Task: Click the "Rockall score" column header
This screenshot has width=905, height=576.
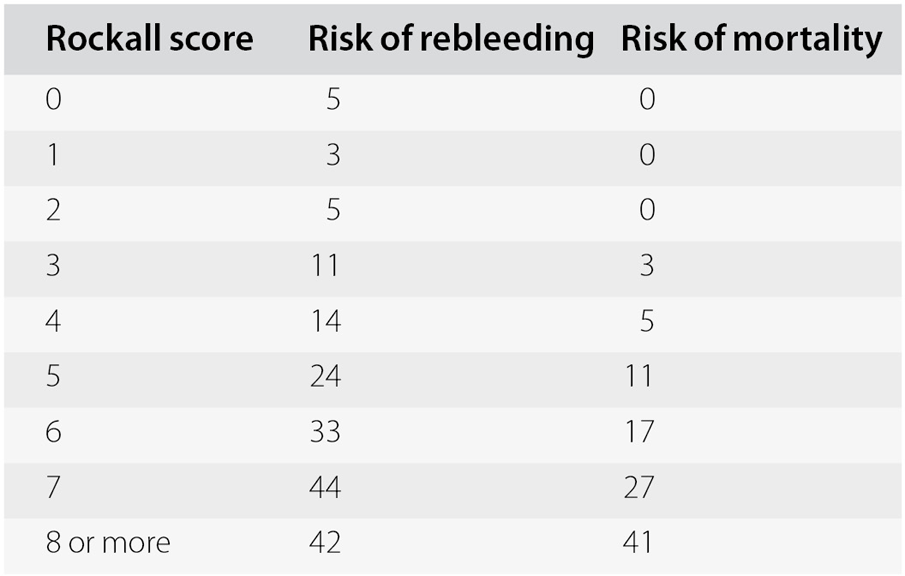Action: point(149,39)
